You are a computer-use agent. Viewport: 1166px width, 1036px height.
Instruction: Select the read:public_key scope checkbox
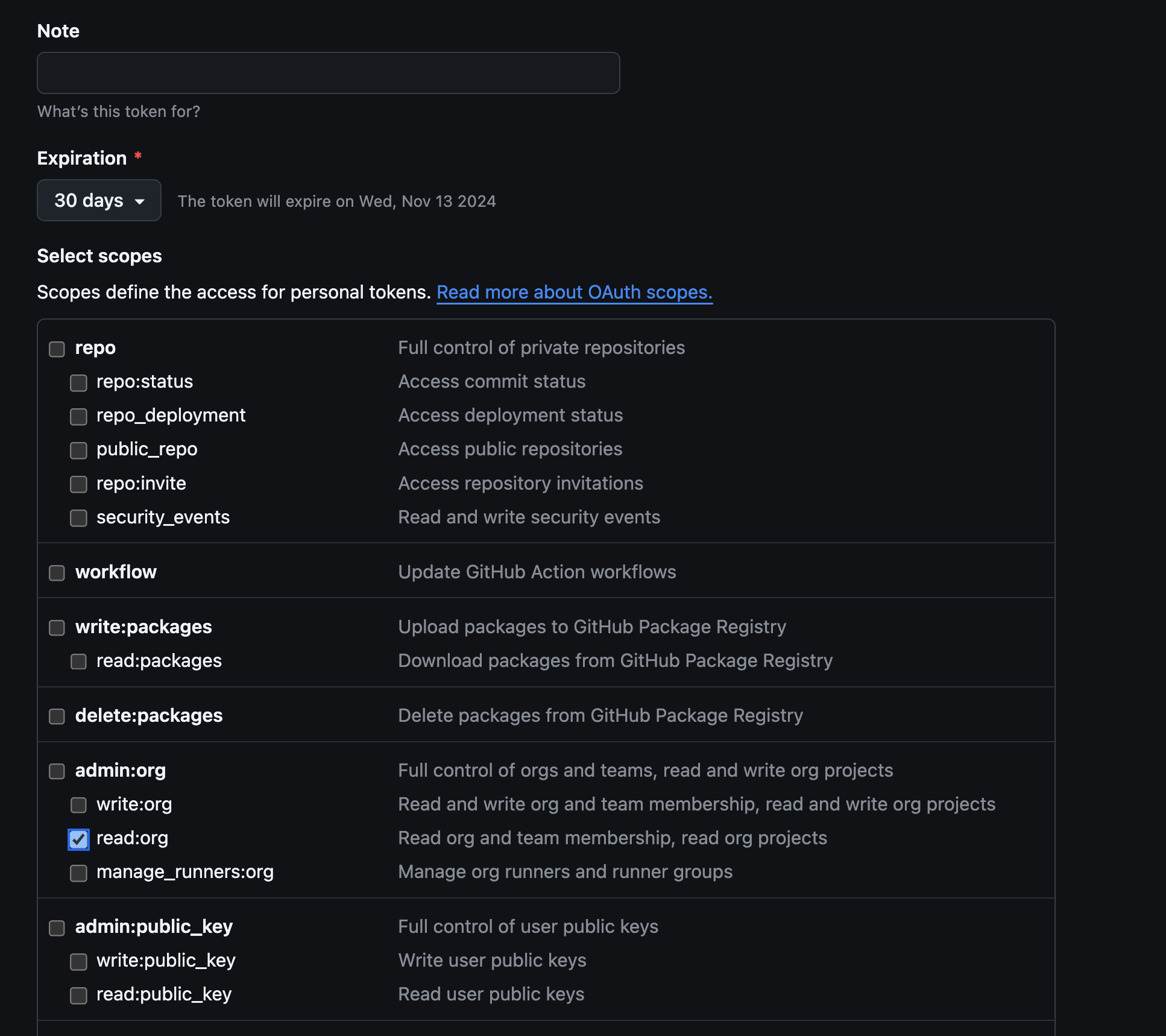(x=78, y=995)
